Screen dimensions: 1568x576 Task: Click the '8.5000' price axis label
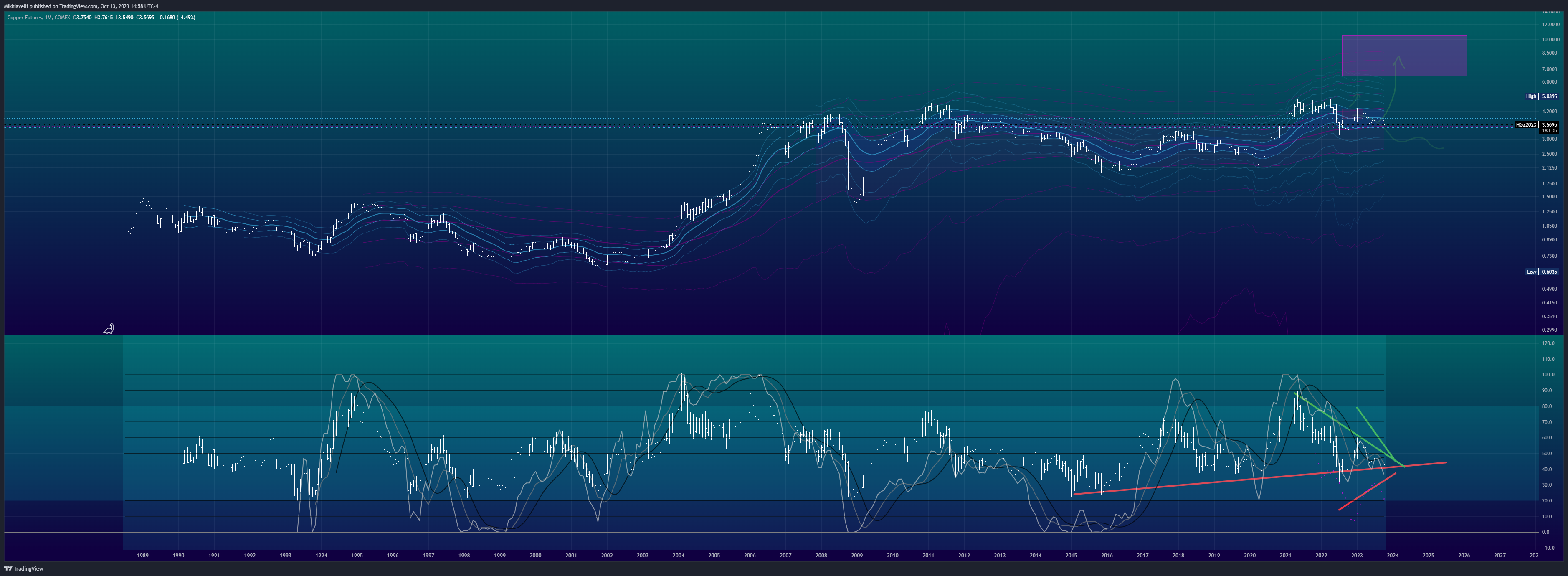1550,53
